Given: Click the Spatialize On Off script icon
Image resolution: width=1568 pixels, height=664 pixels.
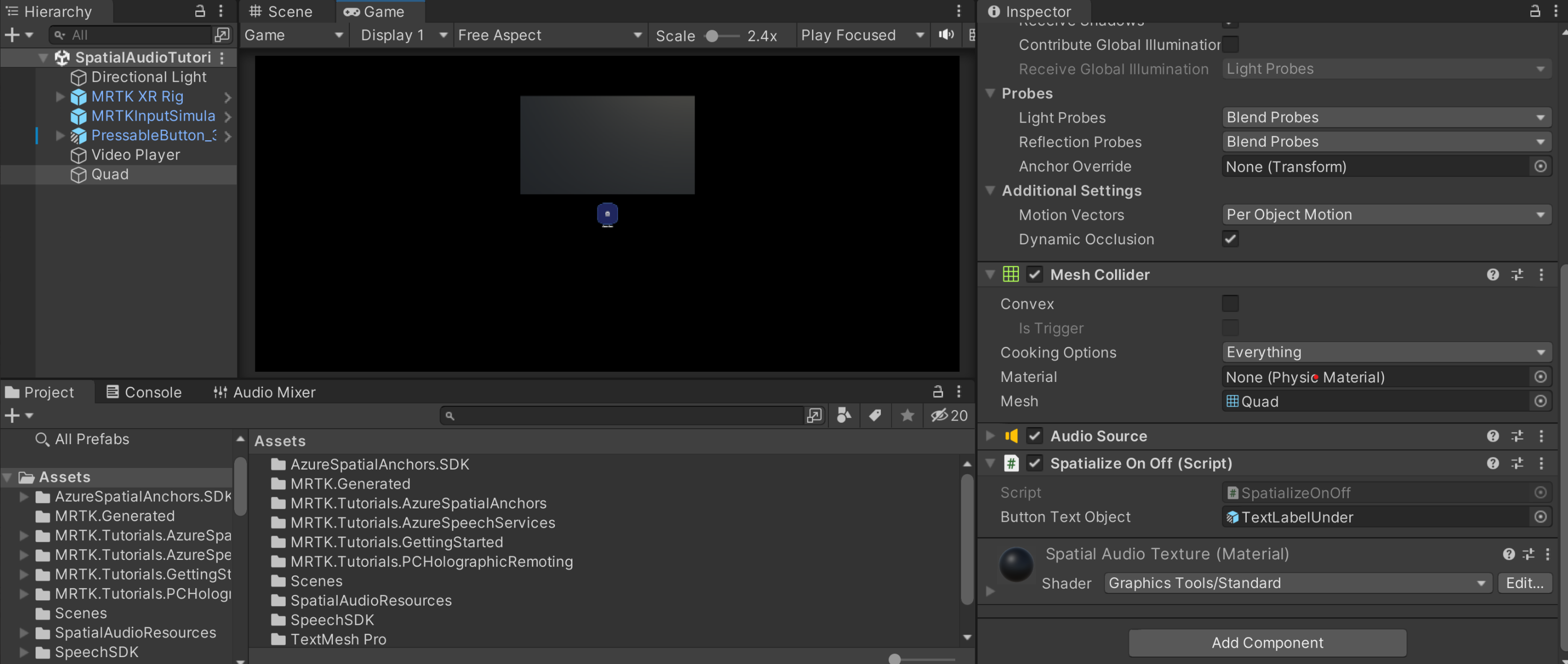Looking at the screenshot, I should [1011, 463].
